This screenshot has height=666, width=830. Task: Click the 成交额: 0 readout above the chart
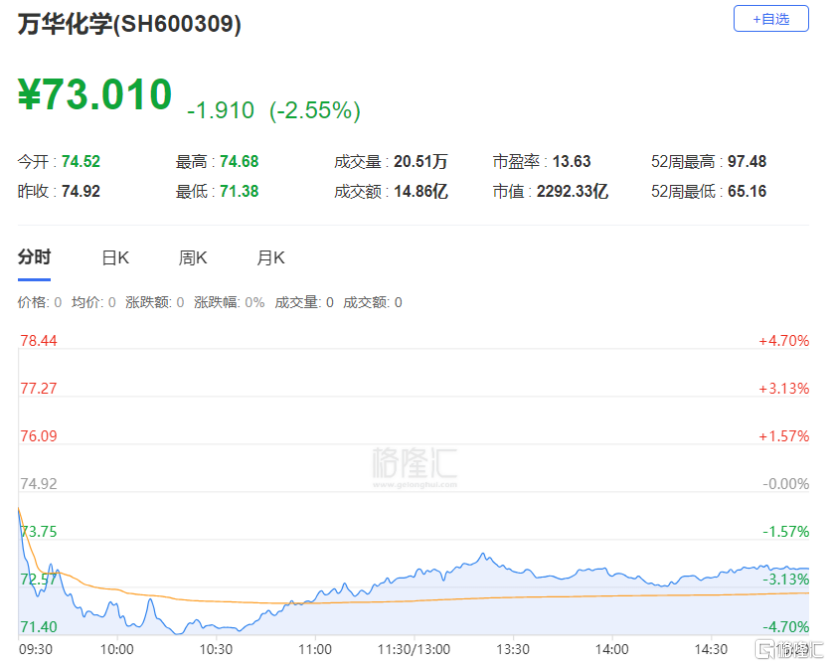click(373, 302)
